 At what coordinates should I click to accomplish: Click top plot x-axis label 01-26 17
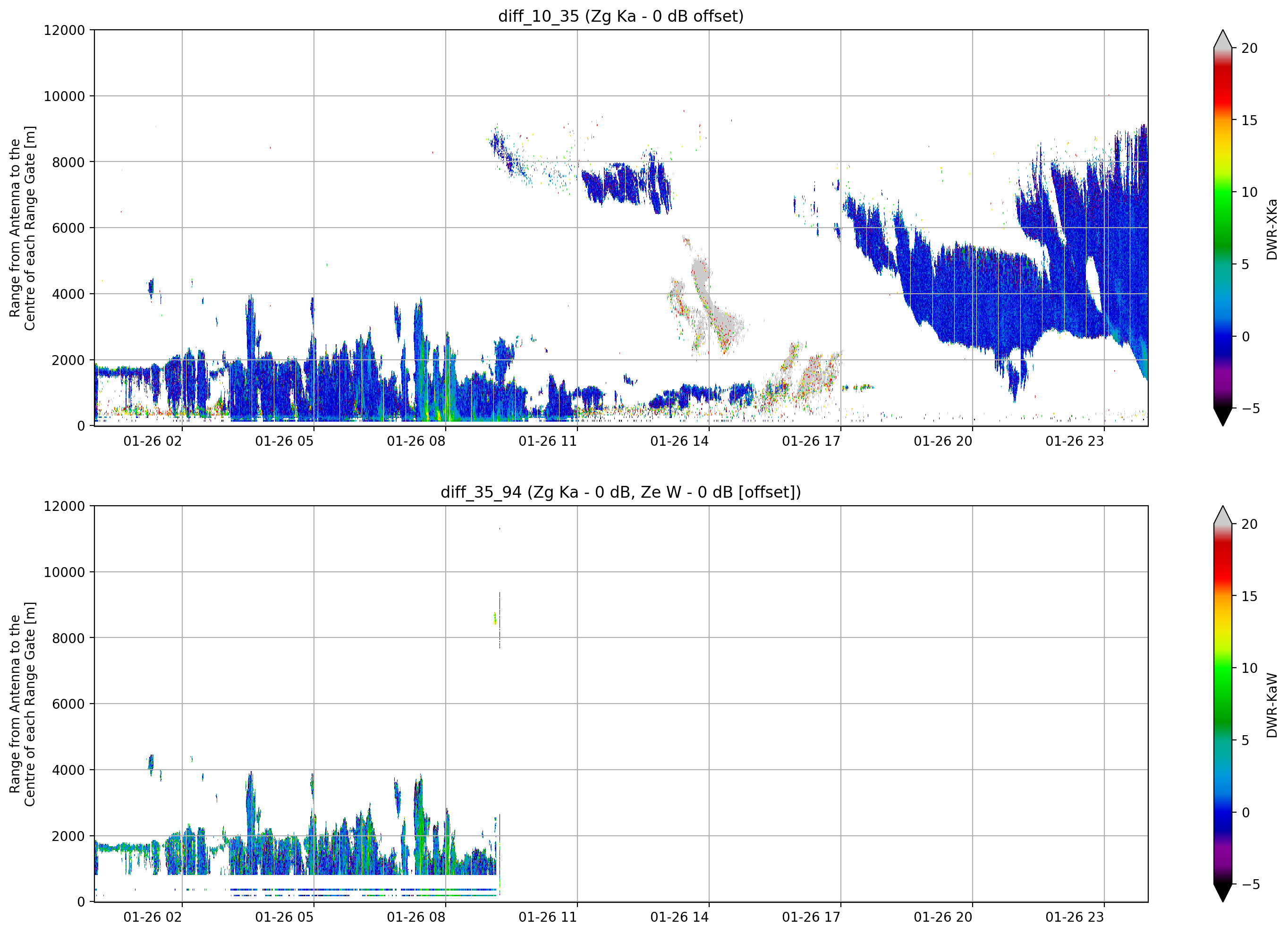(812, 441)
